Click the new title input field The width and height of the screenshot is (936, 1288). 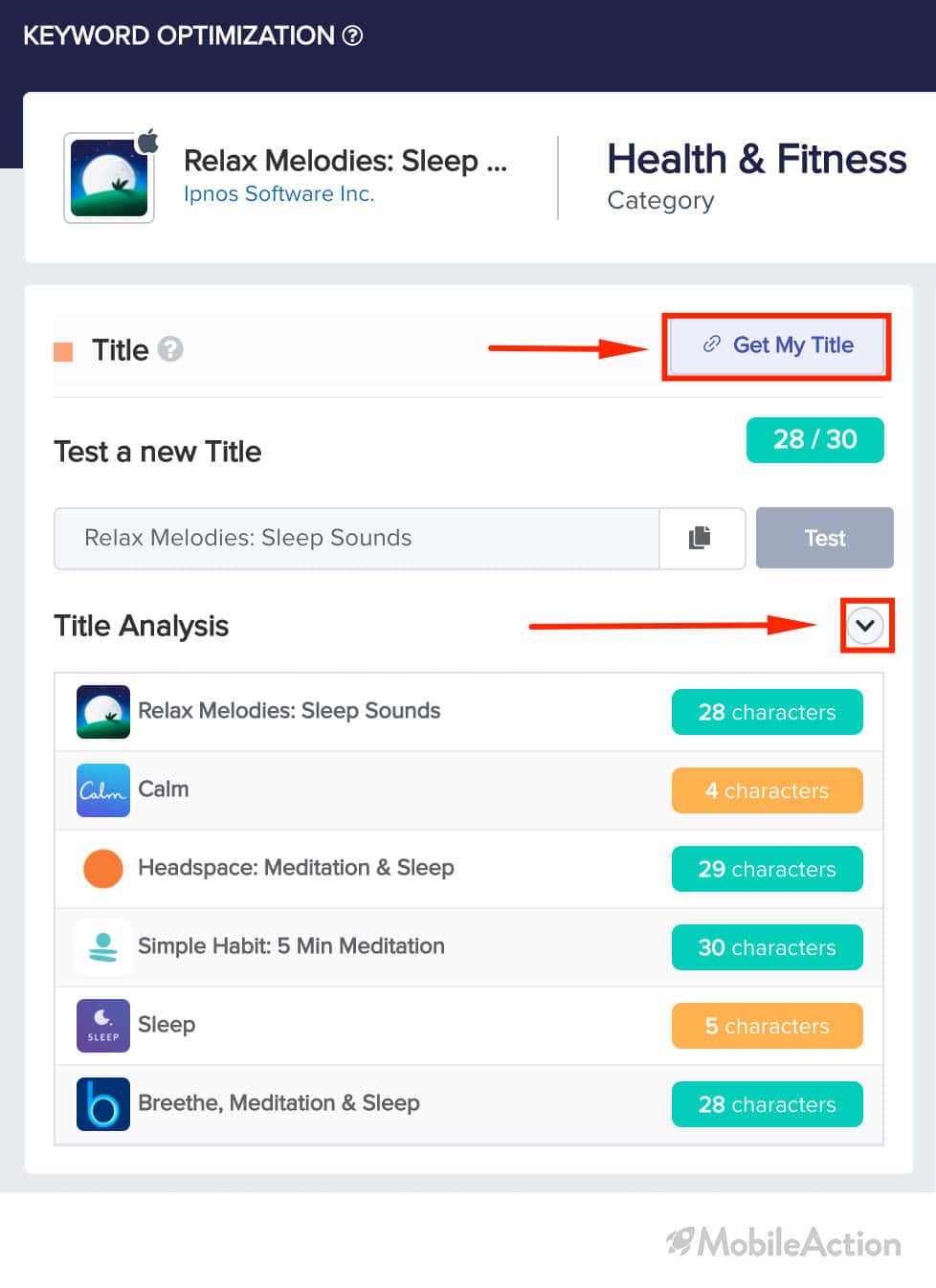(357, 538)
